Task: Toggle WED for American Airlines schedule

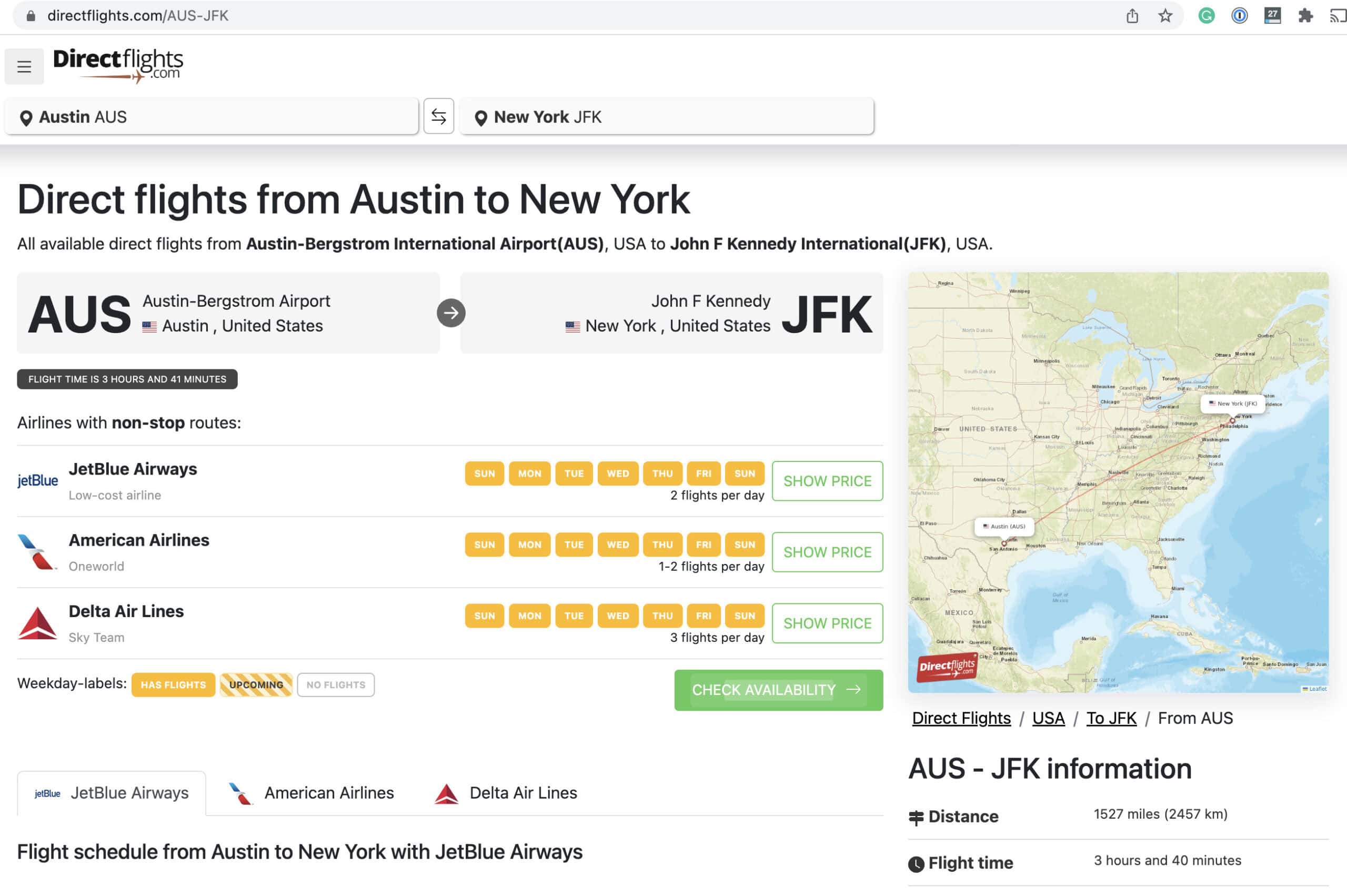Action: [x=618, y=544]
